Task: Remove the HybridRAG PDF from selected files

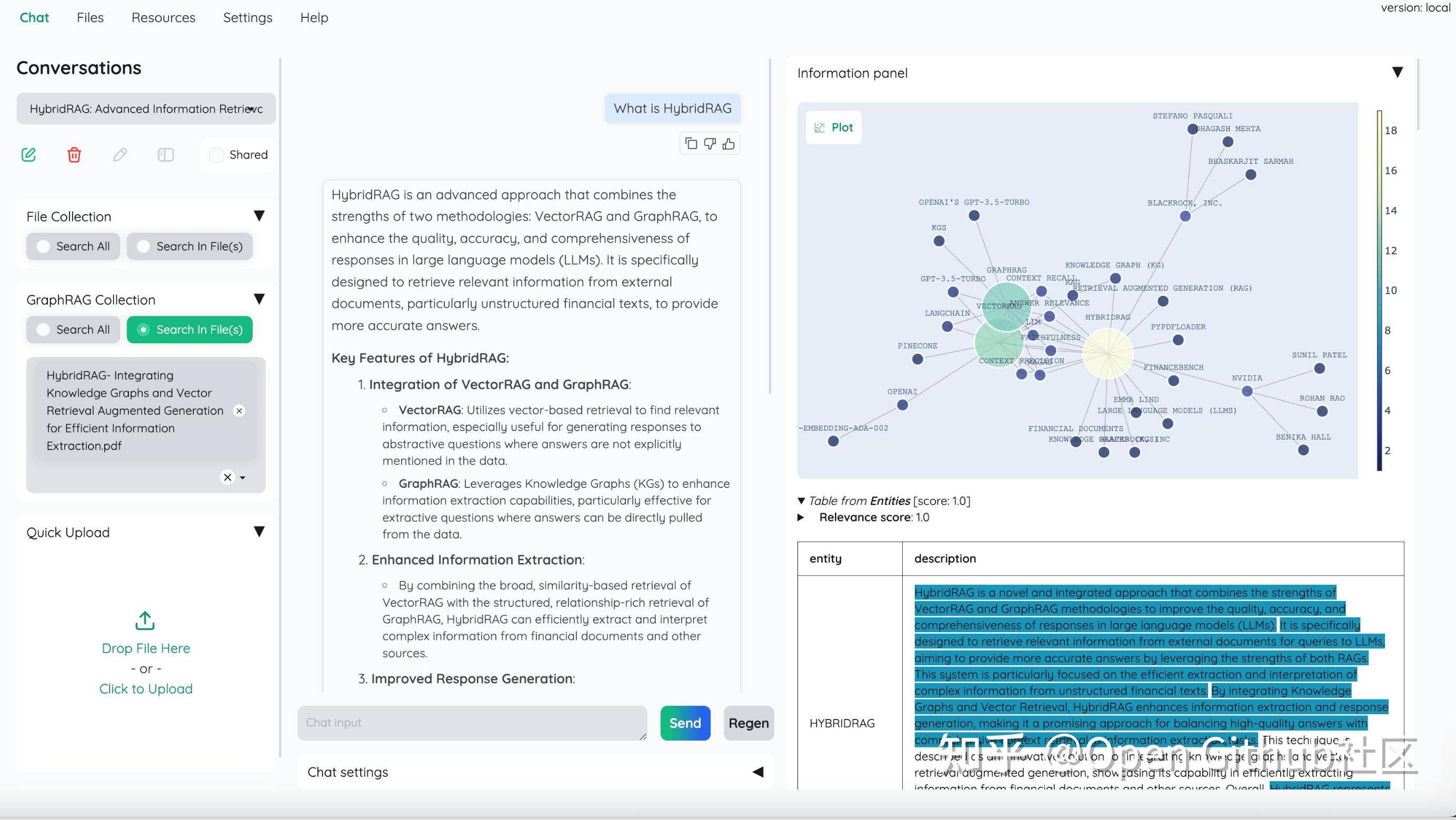Action: click(x=239, y=411)
